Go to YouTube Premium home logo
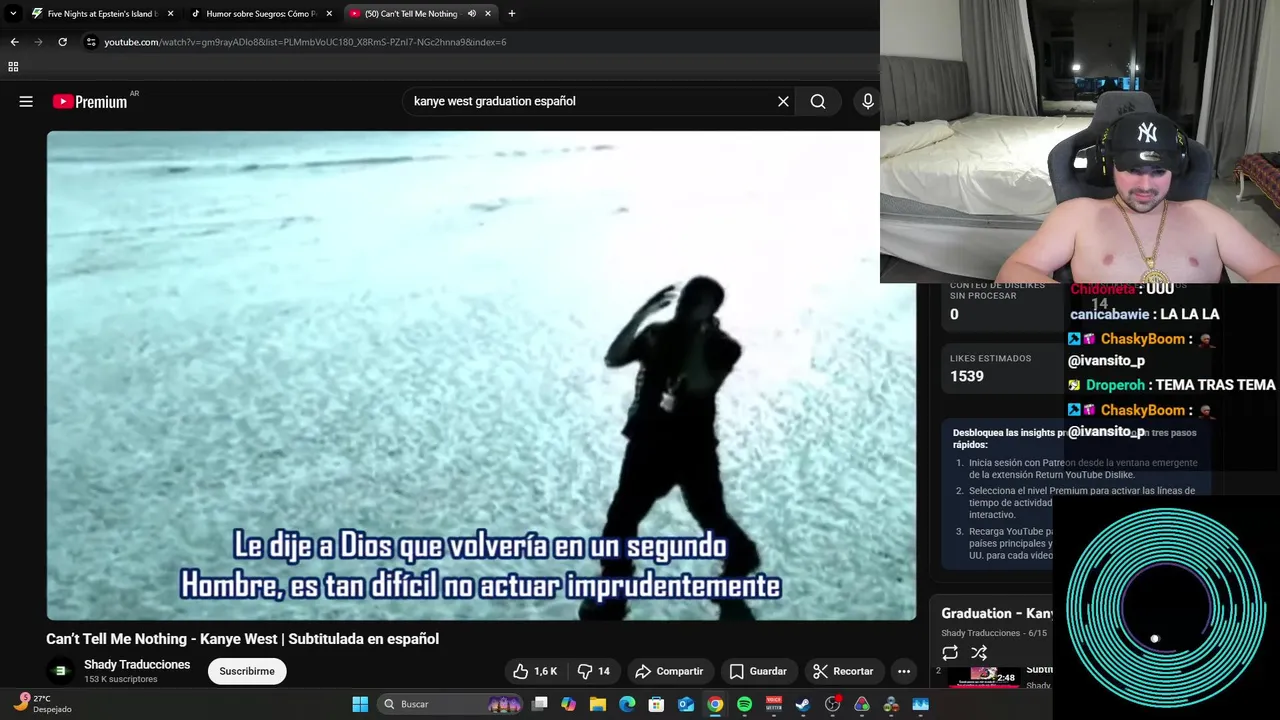1280x720 pixels. click(x=90, y=101)
